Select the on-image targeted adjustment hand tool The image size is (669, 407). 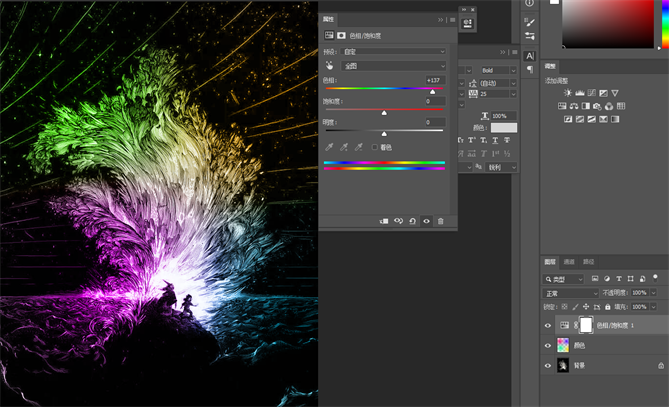coord(330,65)
